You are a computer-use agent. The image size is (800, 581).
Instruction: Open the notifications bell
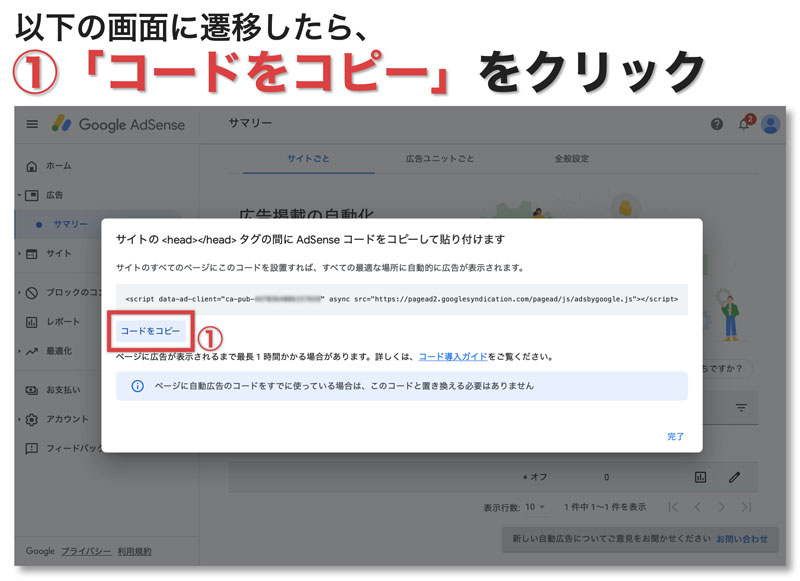(744, 124)
